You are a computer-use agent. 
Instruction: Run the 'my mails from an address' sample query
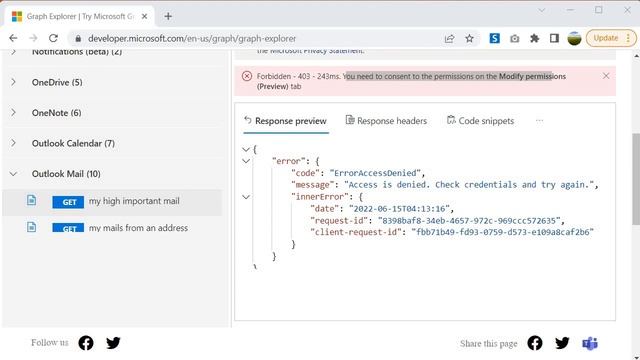tap(138, 228)
